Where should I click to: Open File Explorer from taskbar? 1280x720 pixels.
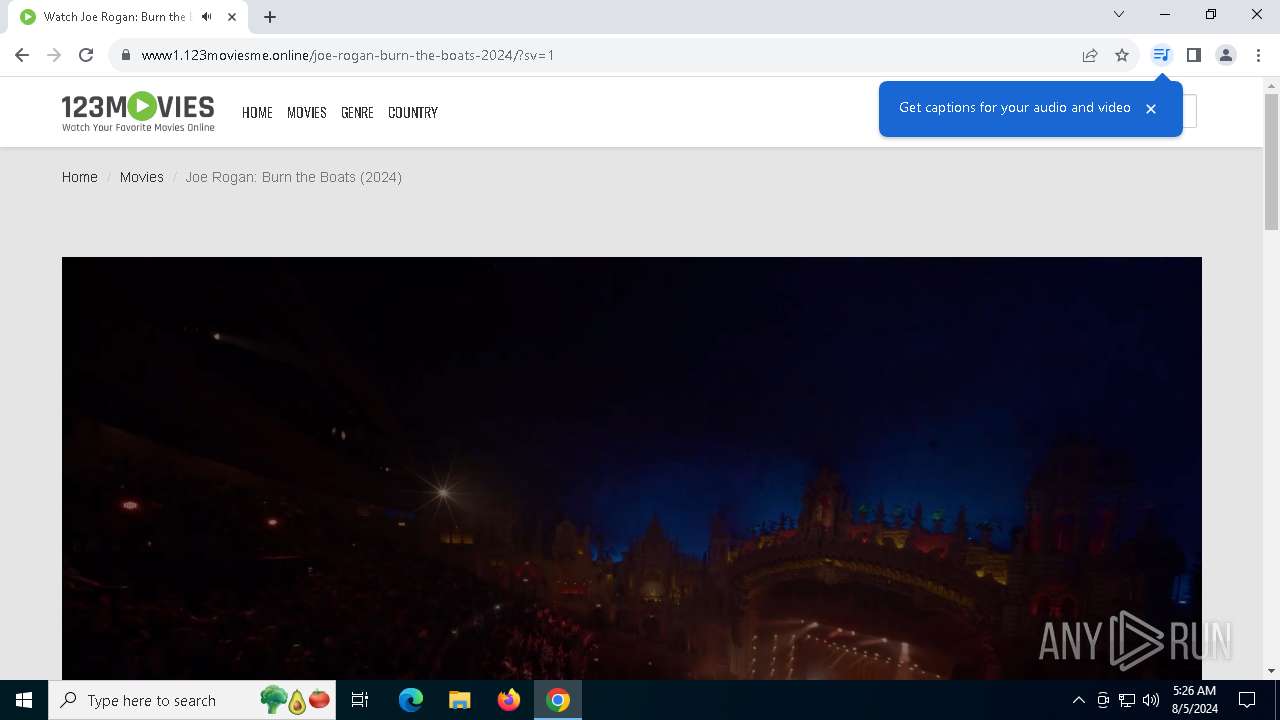coord(460,700)
